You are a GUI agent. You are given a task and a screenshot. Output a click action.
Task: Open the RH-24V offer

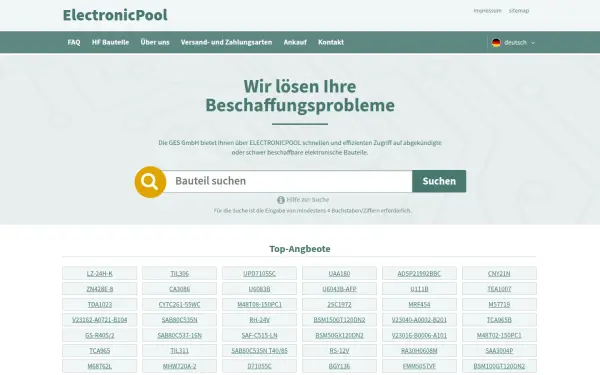click(x=259, y=320)
